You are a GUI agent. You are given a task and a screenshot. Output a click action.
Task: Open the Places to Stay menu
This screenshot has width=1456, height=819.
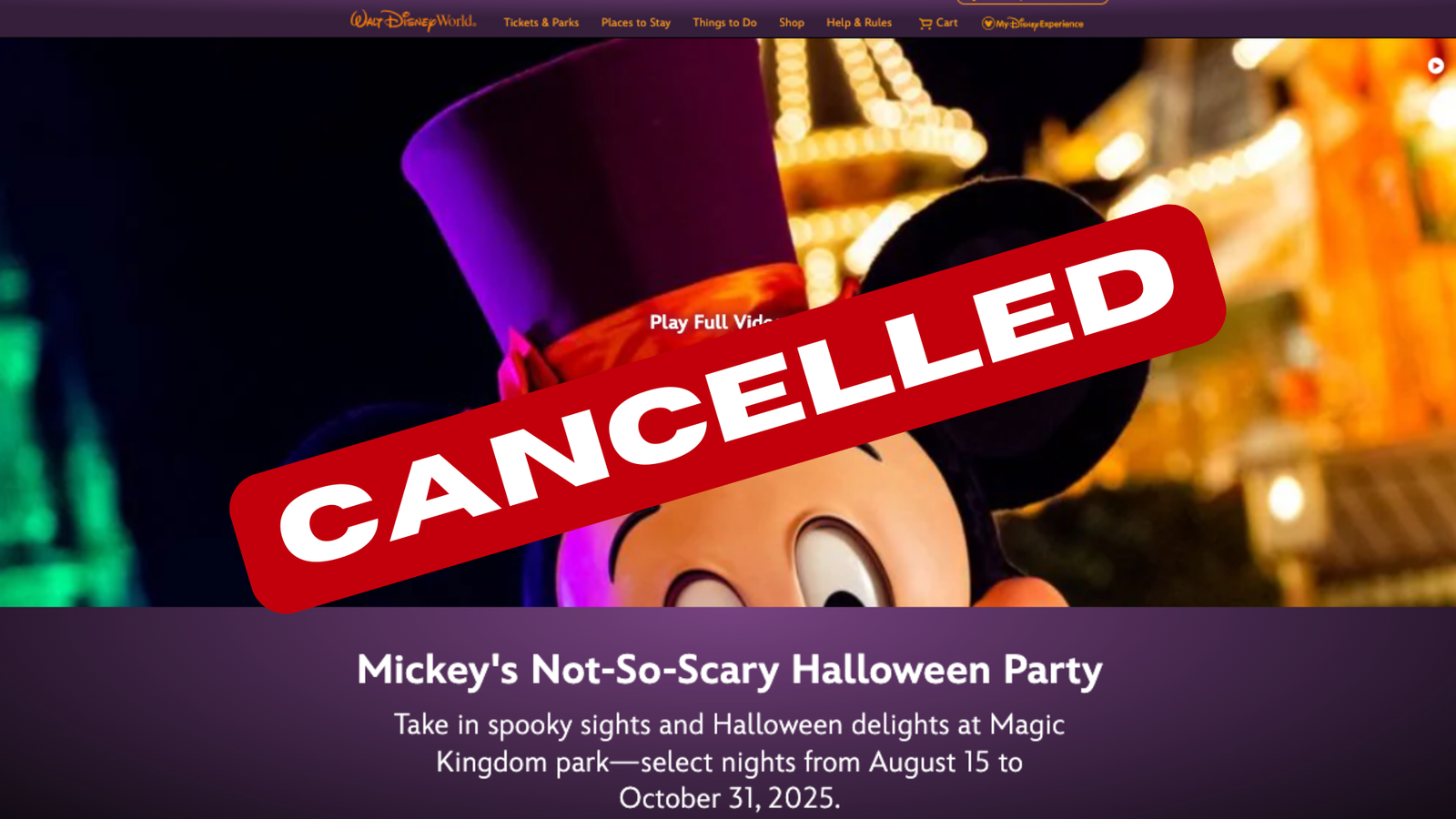coord(636,23)
